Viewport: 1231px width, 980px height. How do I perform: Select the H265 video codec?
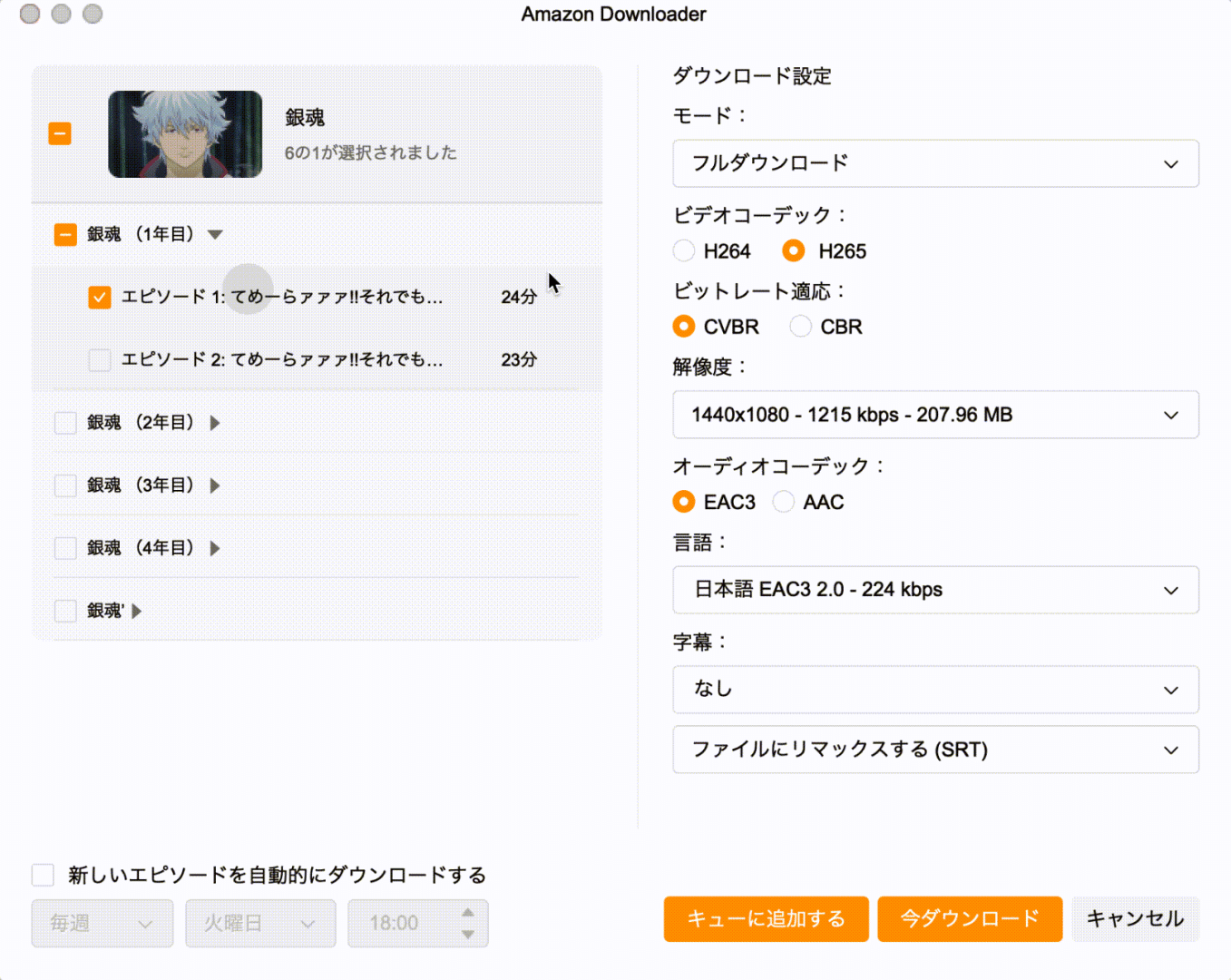click(x=794, y=250)
